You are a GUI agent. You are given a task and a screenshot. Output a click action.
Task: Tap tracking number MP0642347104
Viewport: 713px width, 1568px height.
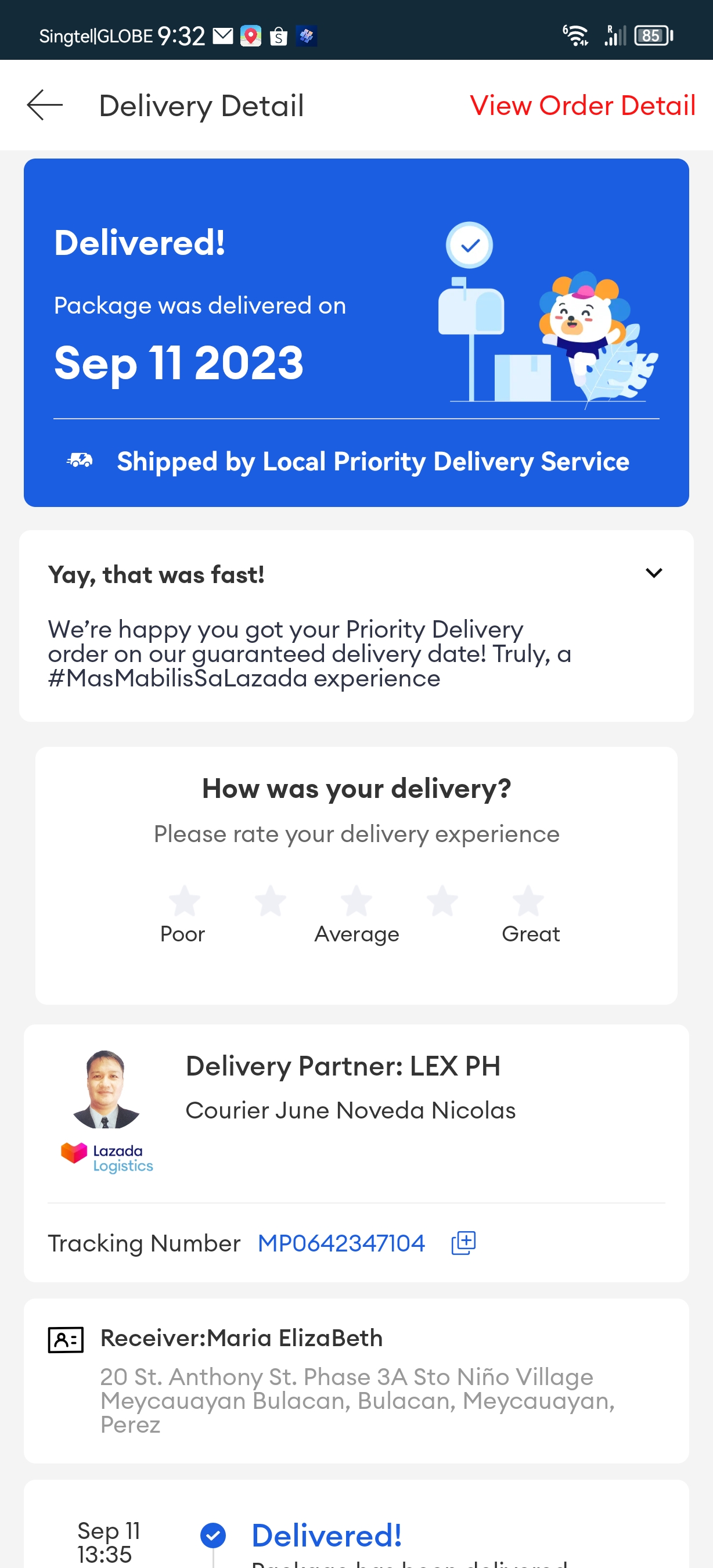tap(341, 1243)
